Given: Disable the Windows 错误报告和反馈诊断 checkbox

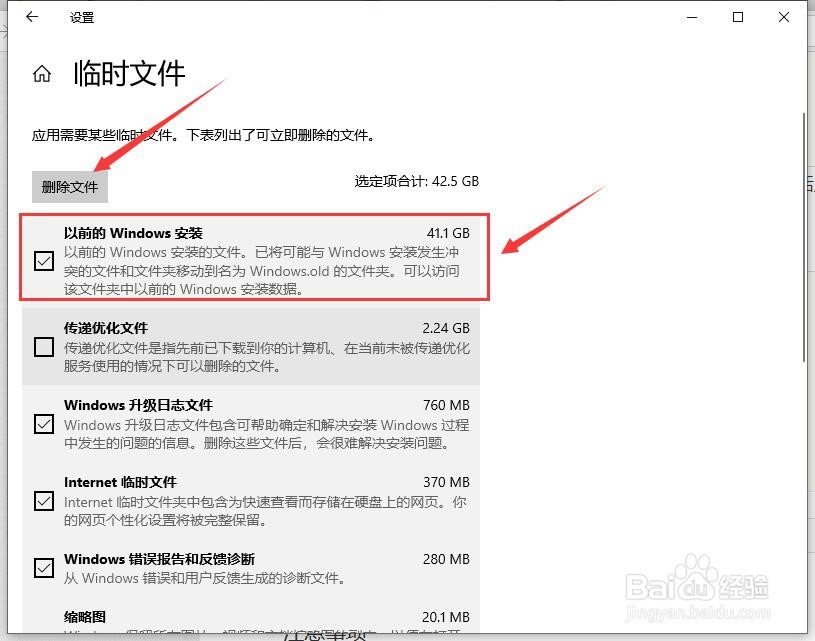Looking at the screenshot, I should coord(44,568).
